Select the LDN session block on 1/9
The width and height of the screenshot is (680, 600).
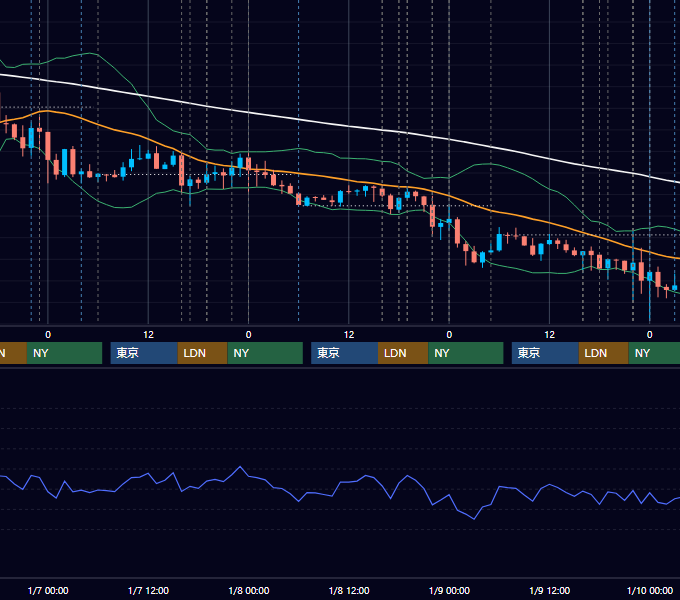click(604, 353)
